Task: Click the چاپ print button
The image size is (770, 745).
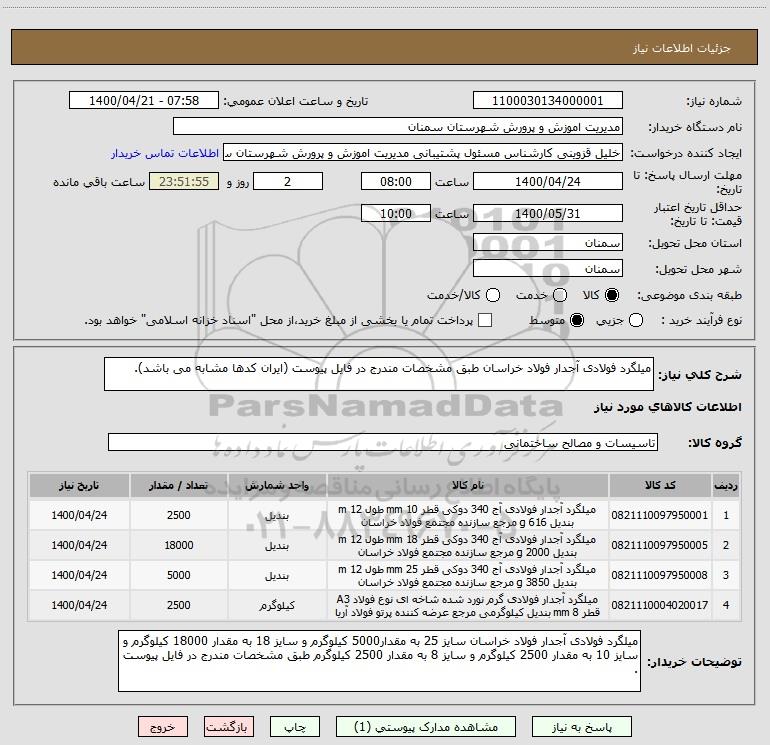Action: point(295,727)
